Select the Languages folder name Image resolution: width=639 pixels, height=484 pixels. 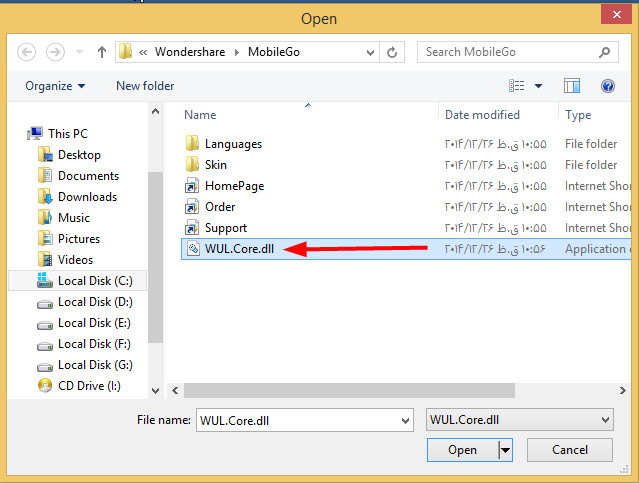[x=233, y=144]
